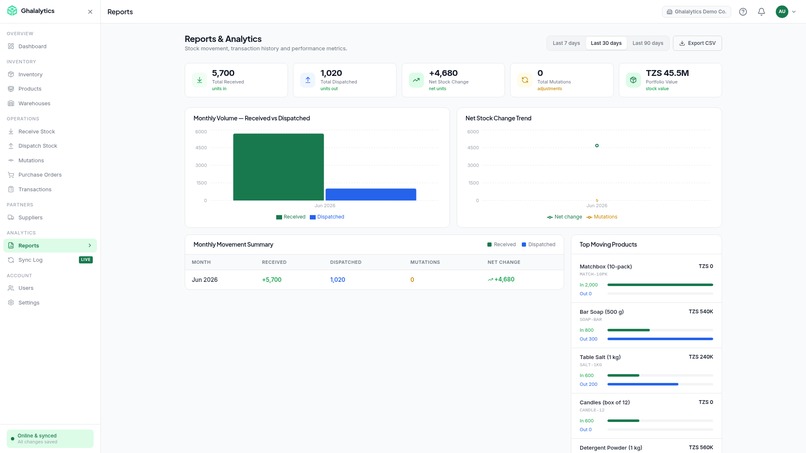The width and height of the screenshot is (806, 453).
Task: Click the Dashboard grid icon
Action: pos(11,46)
